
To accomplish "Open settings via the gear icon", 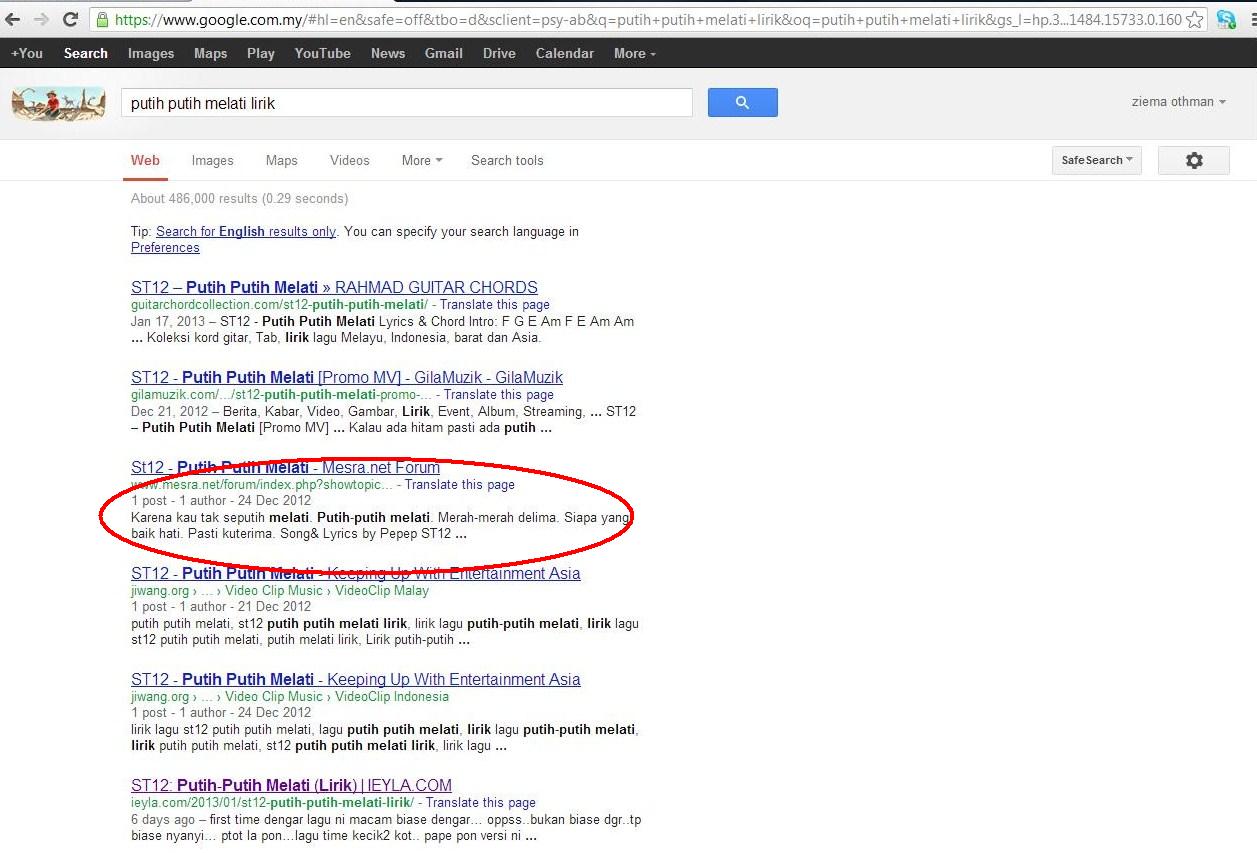I will click(1194, 160).
